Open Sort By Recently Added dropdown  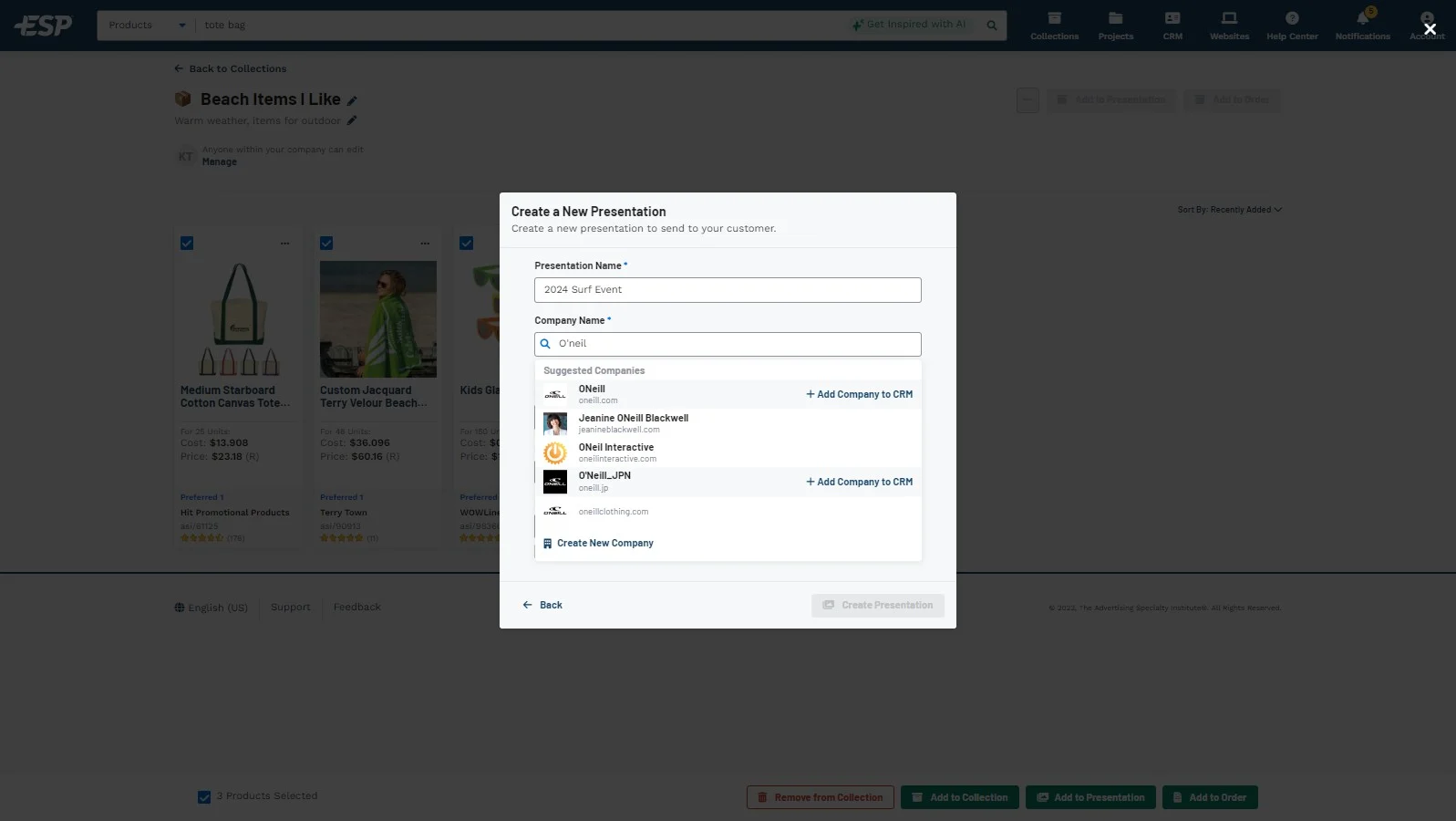tap(1229, 210)
